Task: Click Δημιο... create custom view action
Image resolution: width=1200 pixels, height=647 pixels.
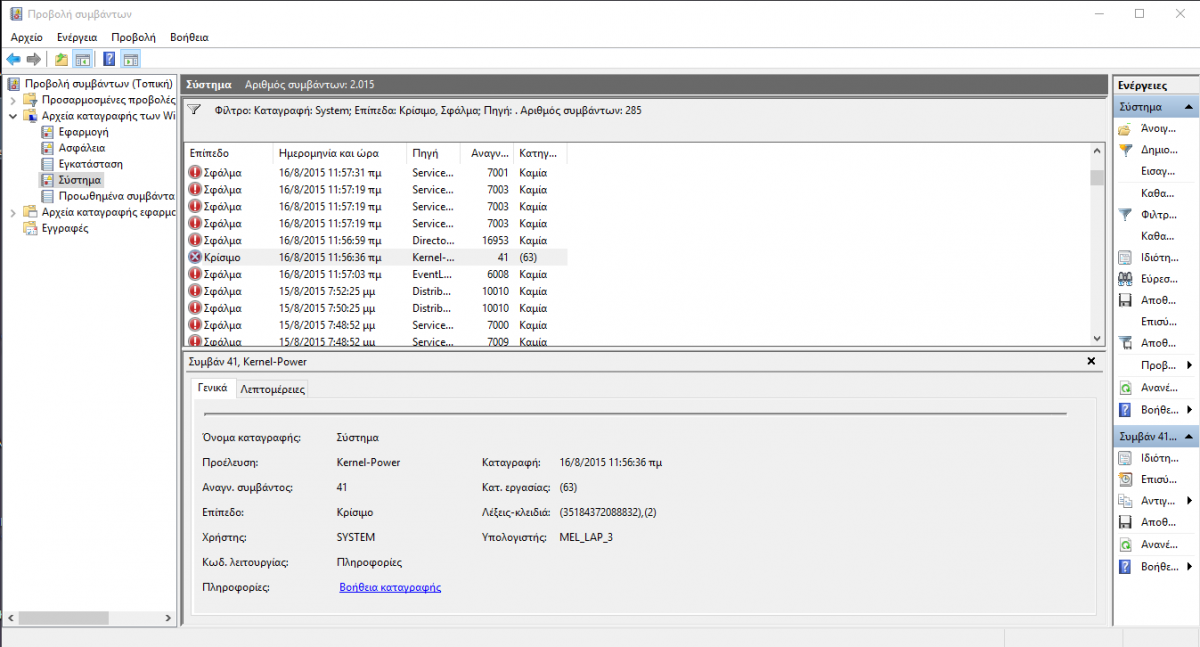Action: (1157, 150)
